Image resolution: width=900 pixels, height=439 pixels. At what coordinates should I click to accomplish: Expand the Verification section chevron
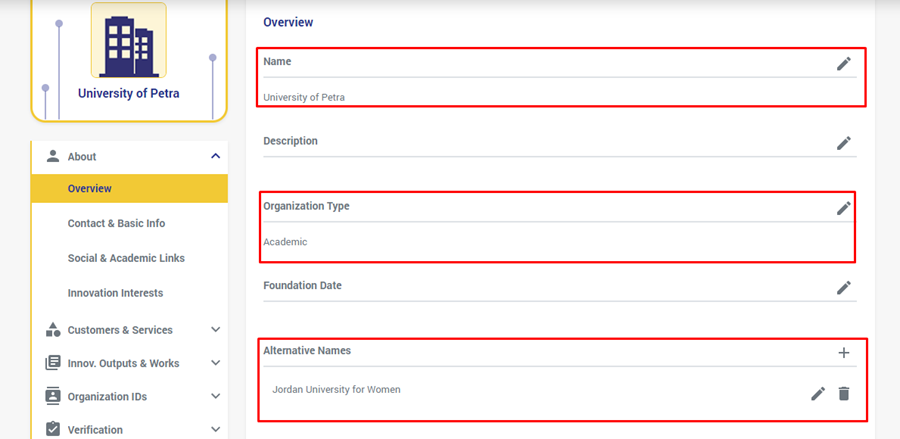[215, 429]
